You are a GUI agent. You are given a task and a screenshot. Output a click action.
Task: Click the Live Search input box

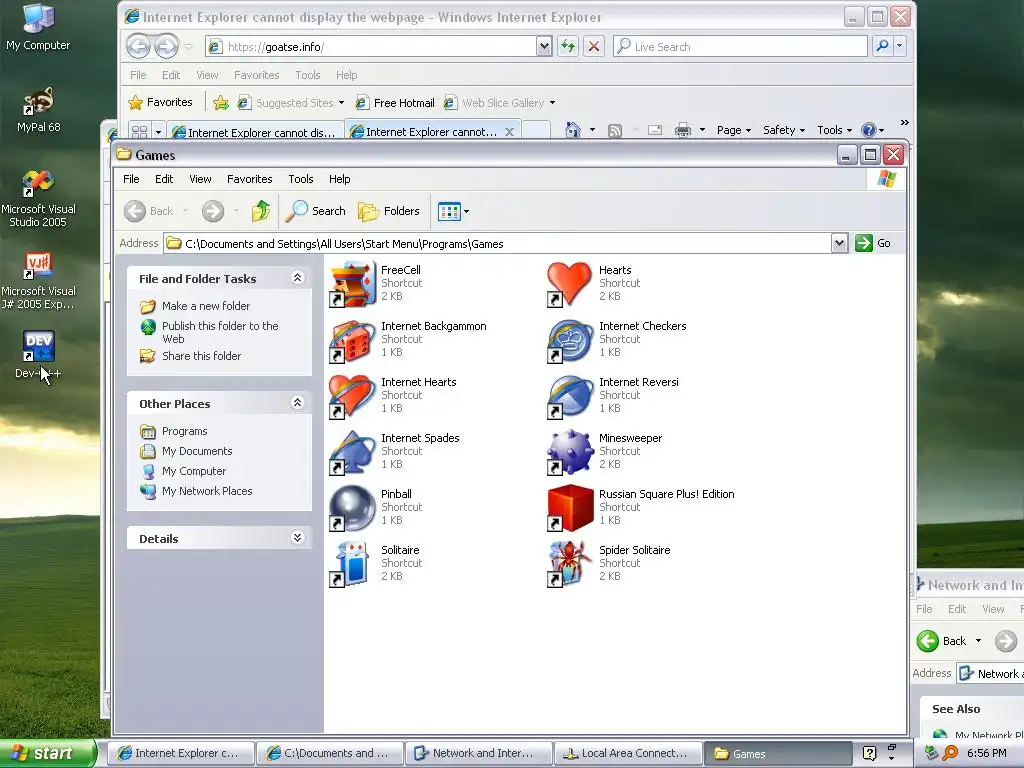[x=740, y=46]
